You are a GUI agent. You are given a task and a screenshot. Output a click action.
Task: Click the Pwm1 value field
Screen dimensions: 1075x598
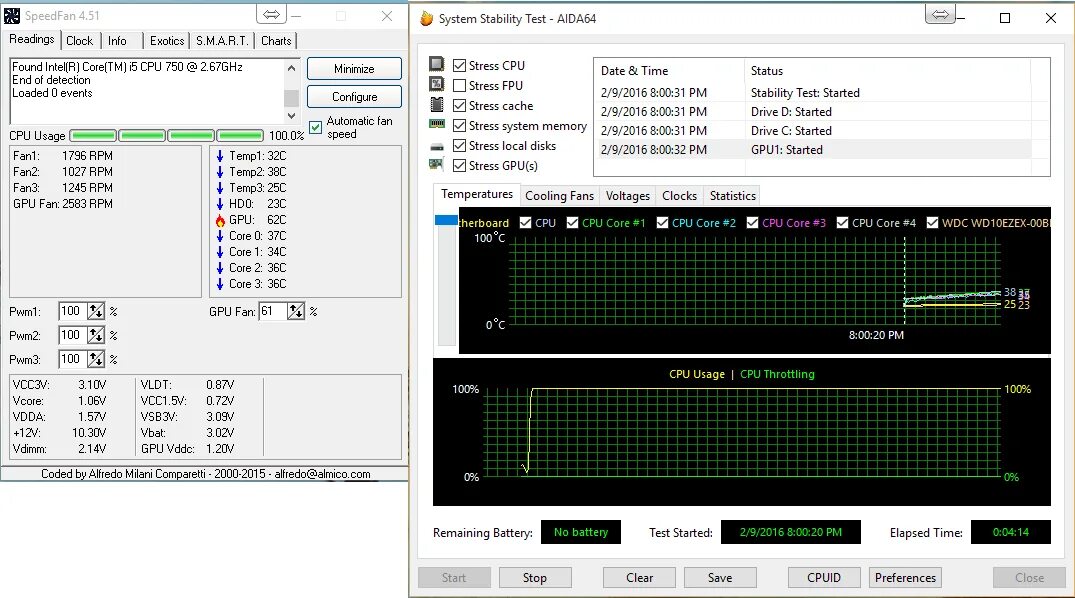click(x=73, y=311)
